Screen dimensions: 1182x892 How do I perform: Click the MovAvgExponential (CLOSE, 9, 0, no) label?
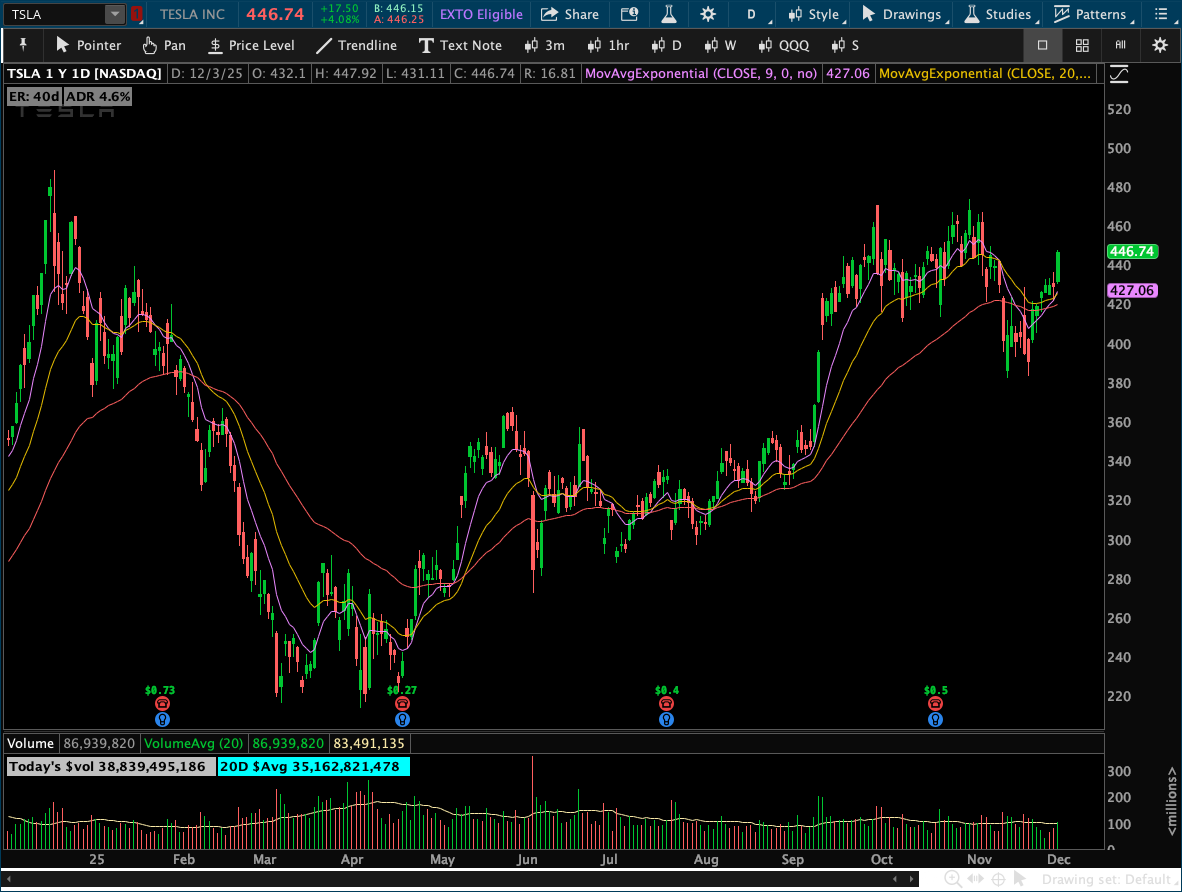point(700,73)
